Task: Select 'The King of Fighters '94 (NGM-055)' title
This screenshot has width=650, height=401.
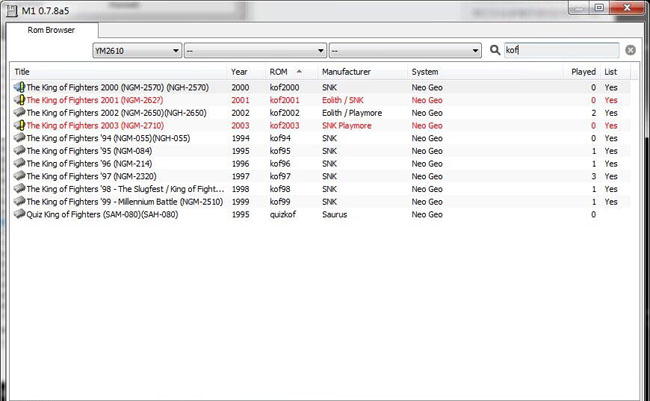Action: 108,138
